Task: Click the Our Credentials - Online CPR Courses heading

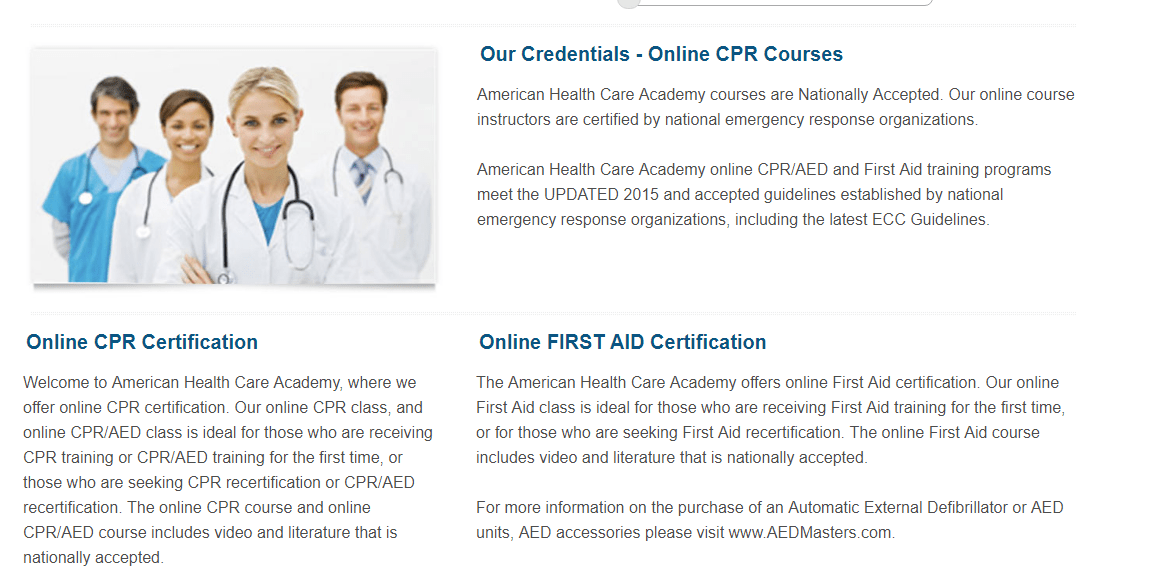Action: pyautogui.click(x=661, y=54)
